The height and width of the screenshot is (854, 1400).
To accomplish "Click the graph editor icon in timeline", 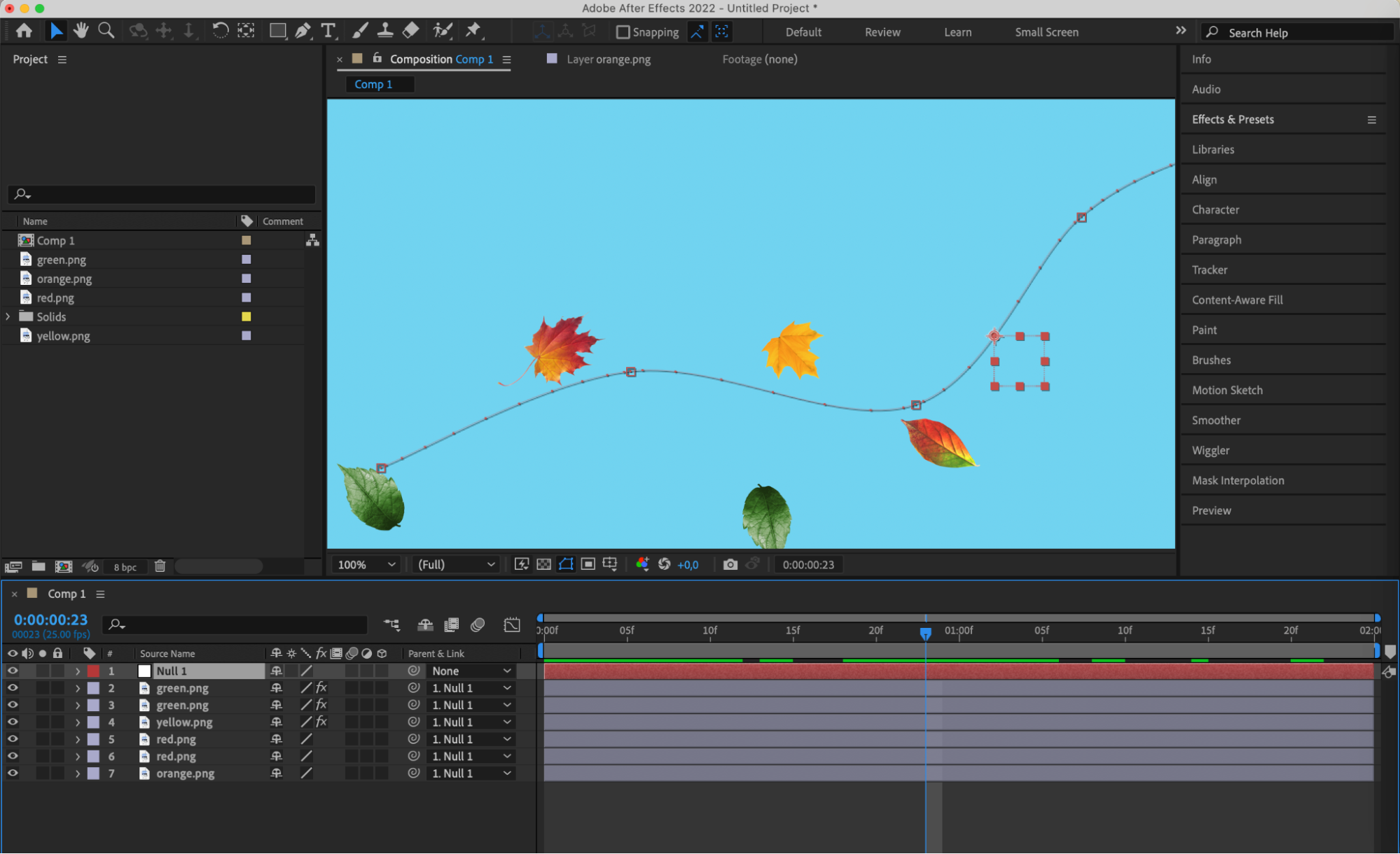I will click(512, 624).
